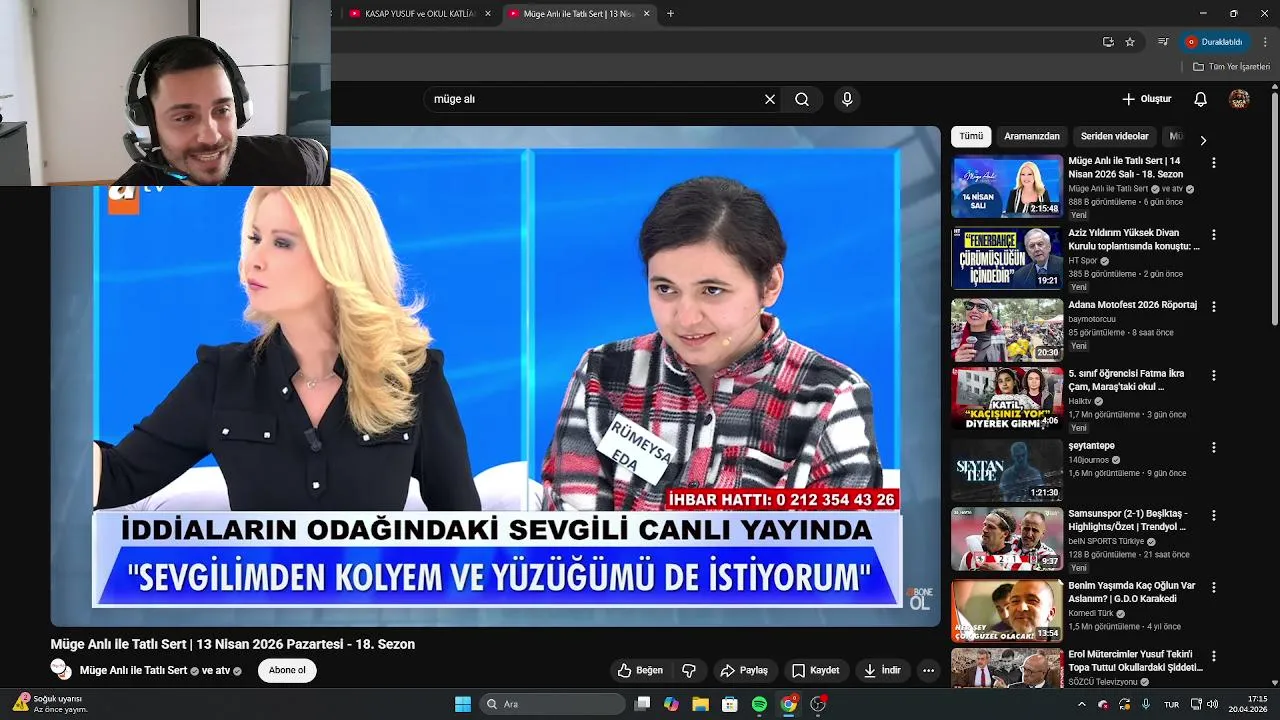
Task: Open Microsoft Store from the taskbar
Action: click(x=730, y=704)
